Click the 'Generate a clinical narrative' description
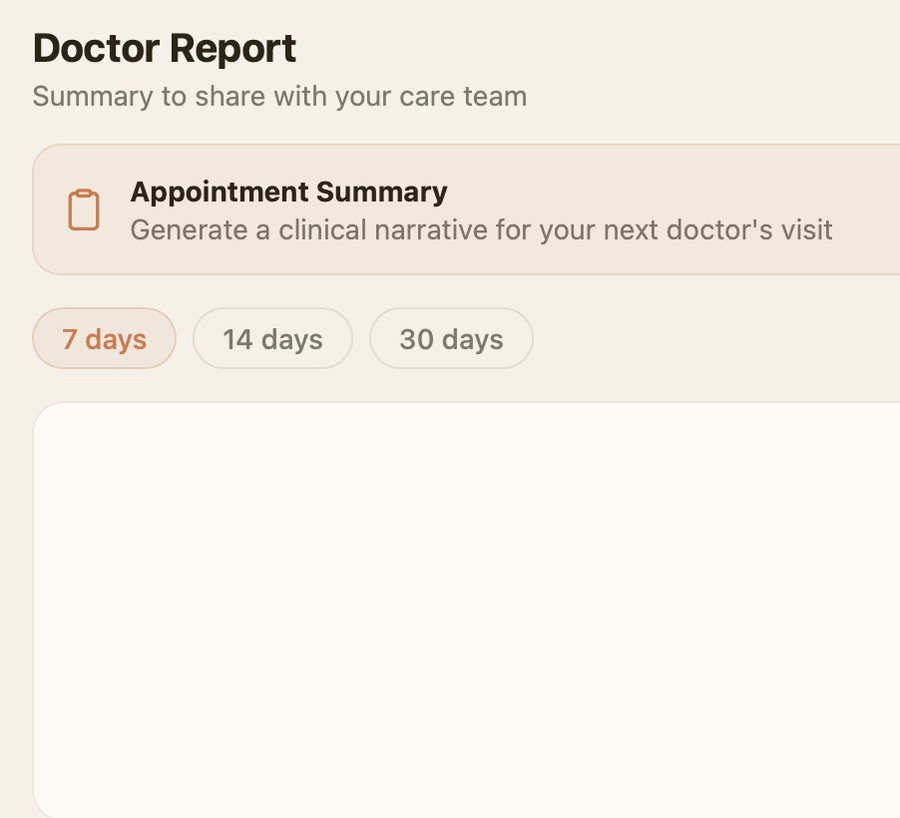This screenshot has width=900, height=818. [x=481, y=230]
